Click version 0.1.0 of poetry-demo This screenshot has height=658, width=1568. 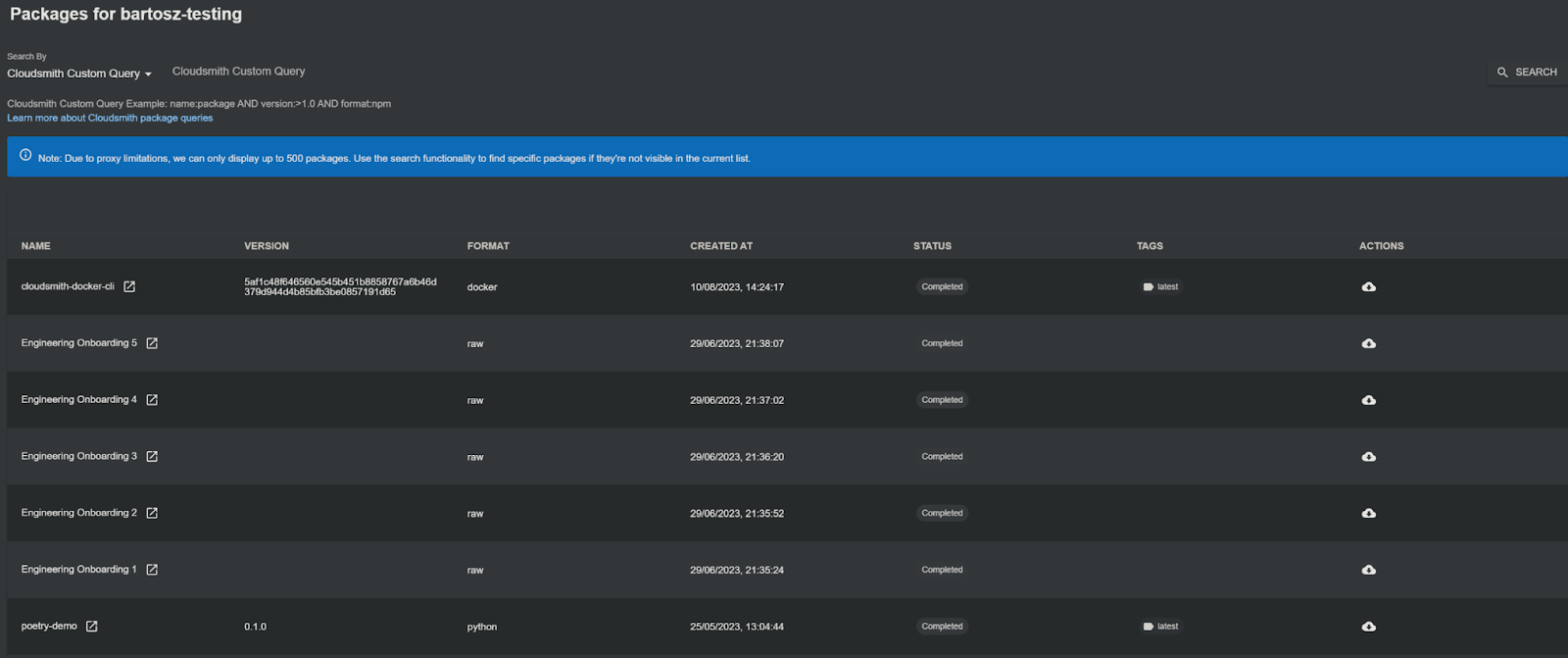(255, 627)
